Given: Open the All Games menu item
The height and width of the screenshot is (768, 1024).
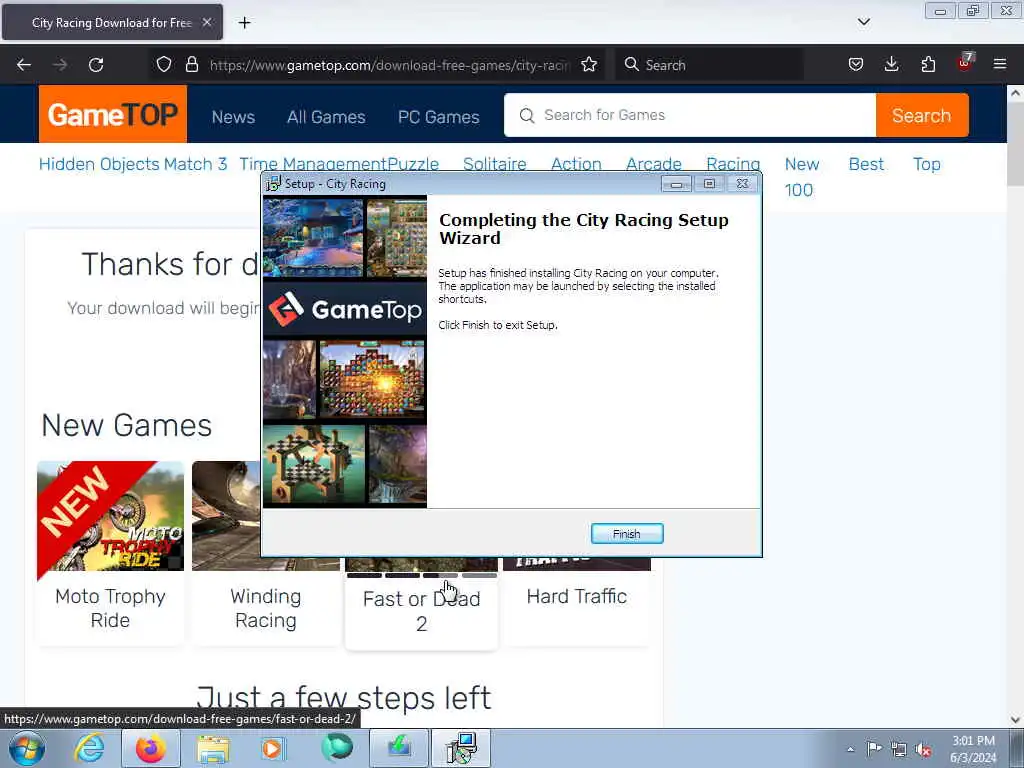Looking at the screenshot, I should [x=326, y=117].
